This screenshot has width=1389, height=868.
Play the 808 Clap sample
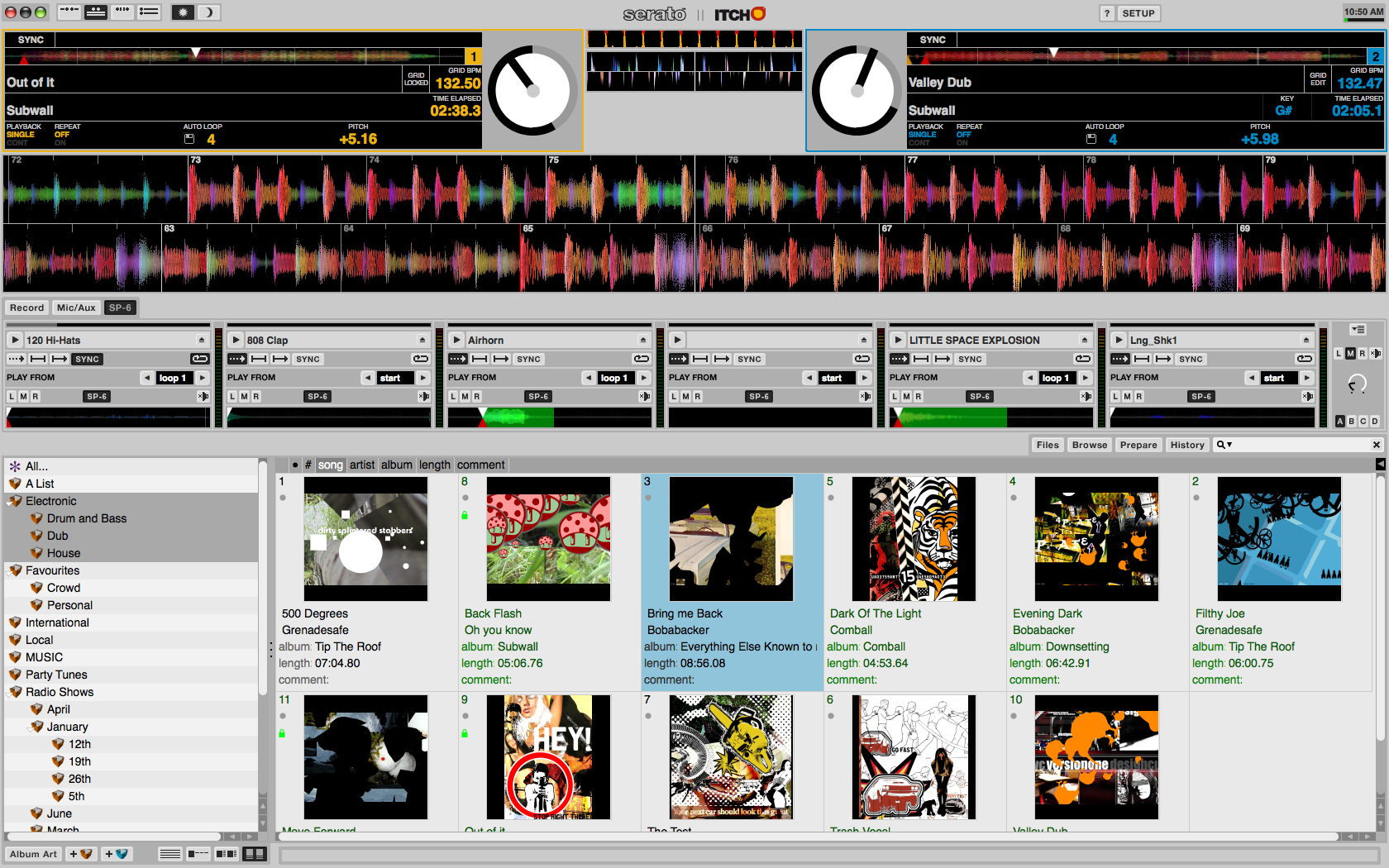[x=236, y=340]
